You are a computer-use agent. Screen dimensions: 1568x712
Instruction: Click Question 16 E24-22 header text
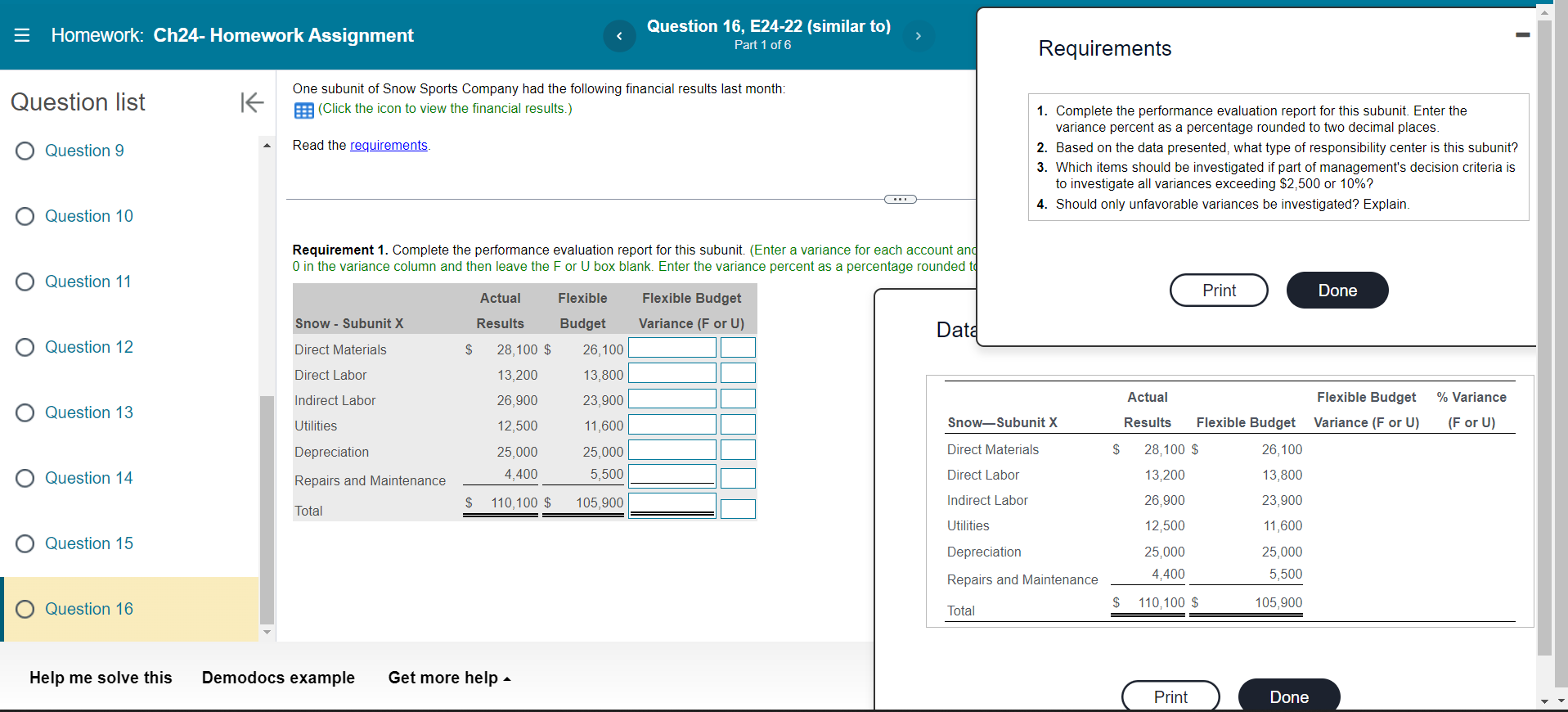pyautogui.click(x=769, y=26)
